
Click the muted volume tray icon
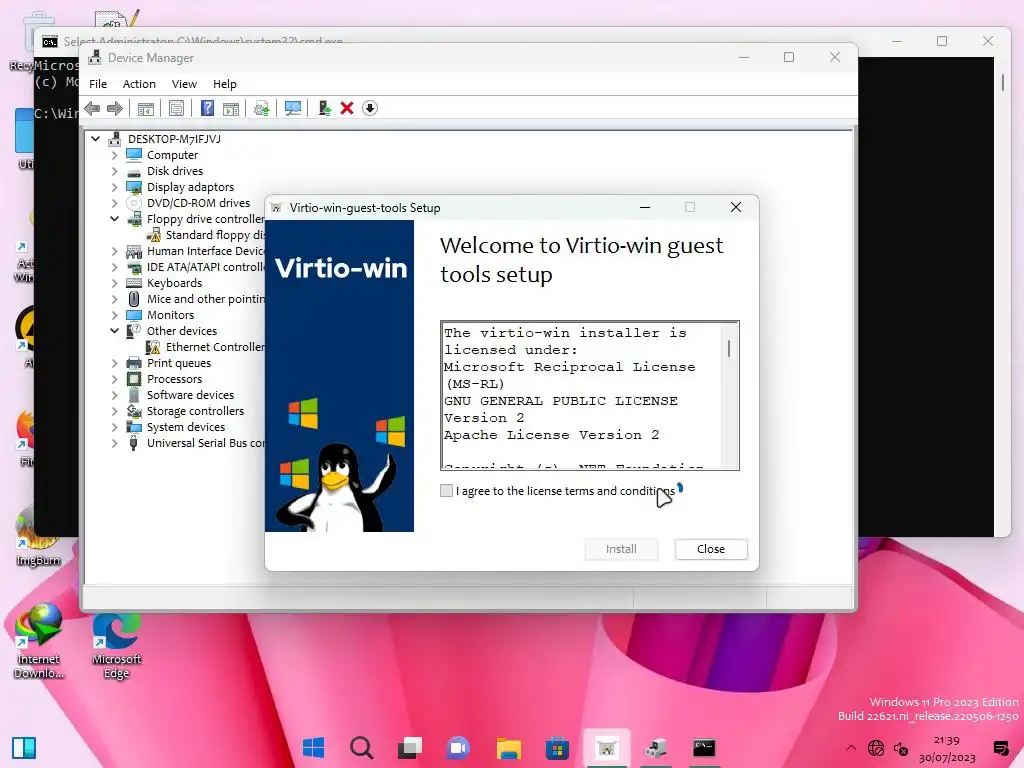[901, 748]
